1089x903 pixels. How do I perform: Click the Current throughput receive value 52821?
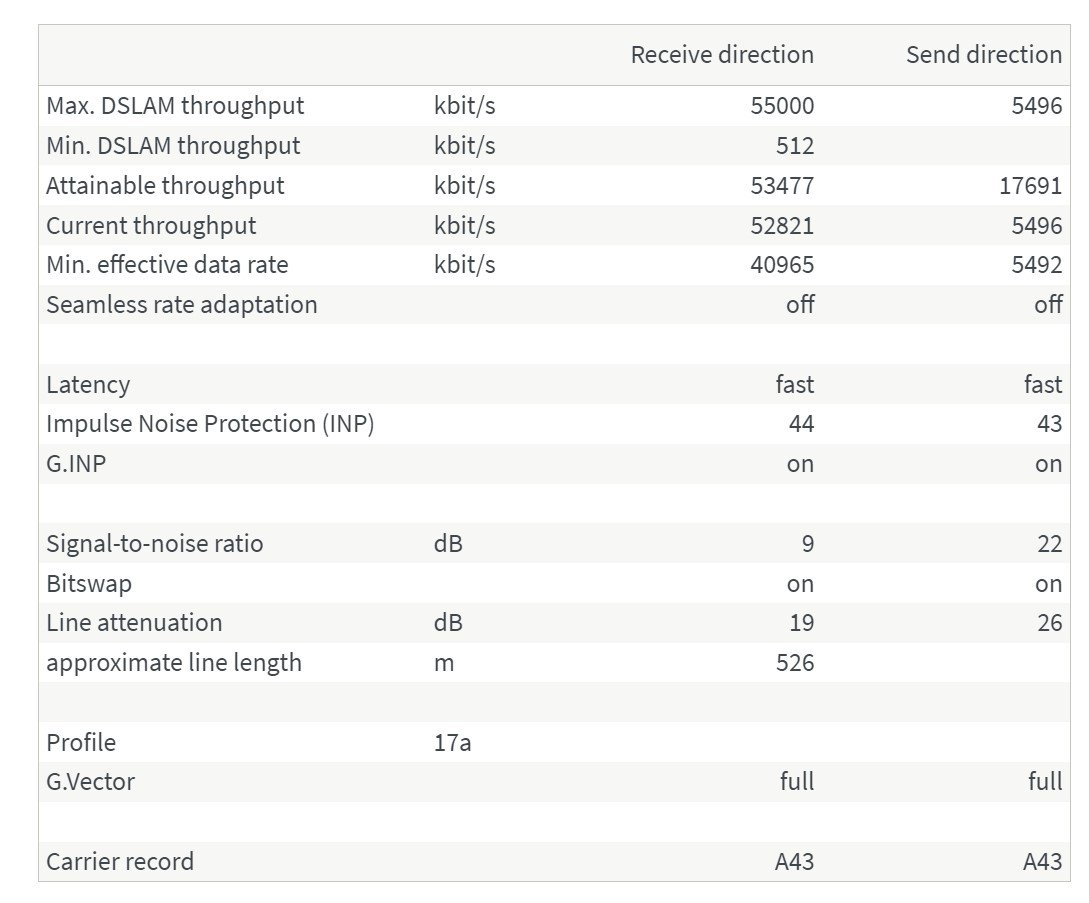point(782,225)
